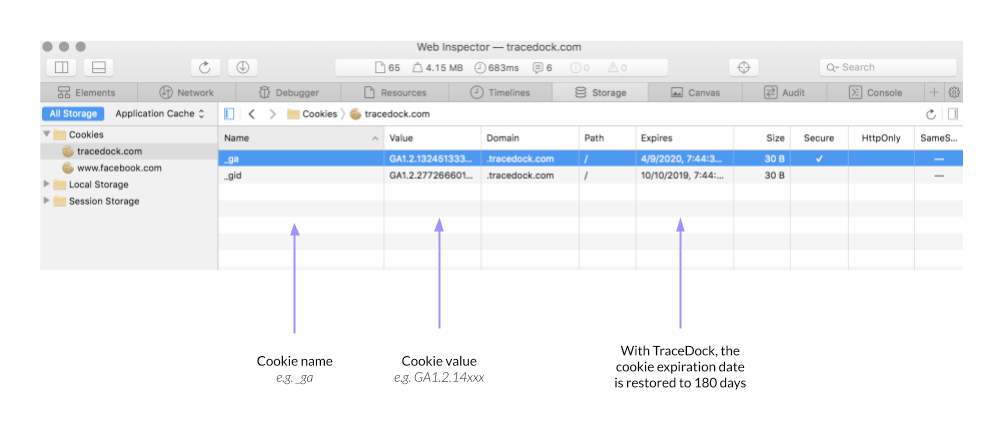Image resolution: width=1000 pixels, height=426 pixels.
Task: Click the 683ms load time indicator
Action: (x=498, y=68)
